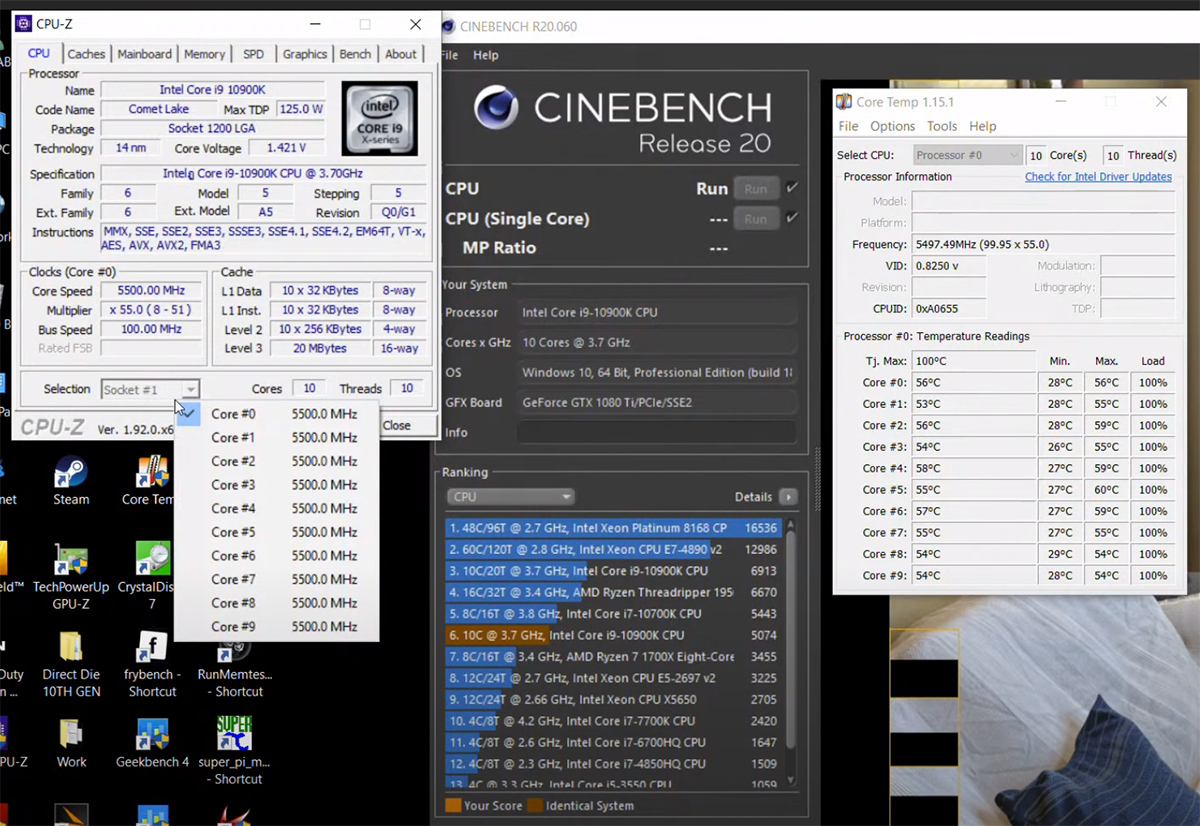
Task: Open the Direct Die 10TH GEN folder
Action: pos(71,664)
